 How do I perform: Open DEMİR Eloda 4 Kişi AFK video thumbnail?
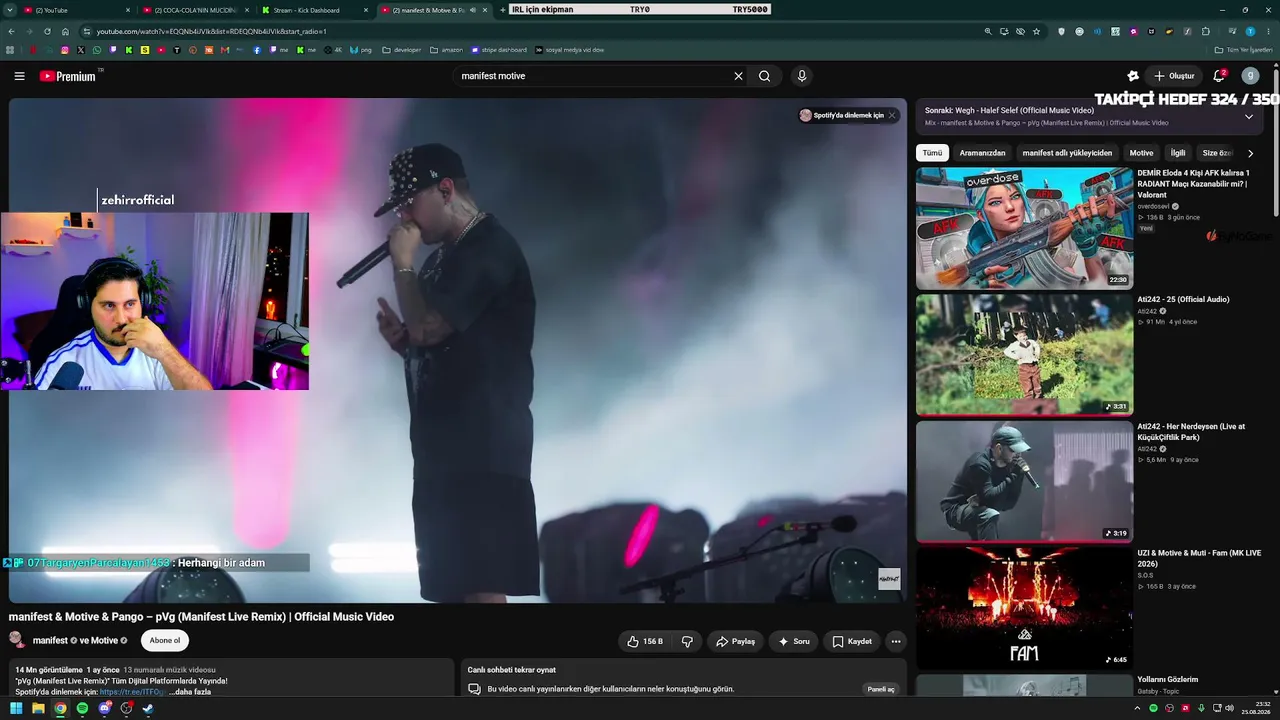pos(1024,228)
